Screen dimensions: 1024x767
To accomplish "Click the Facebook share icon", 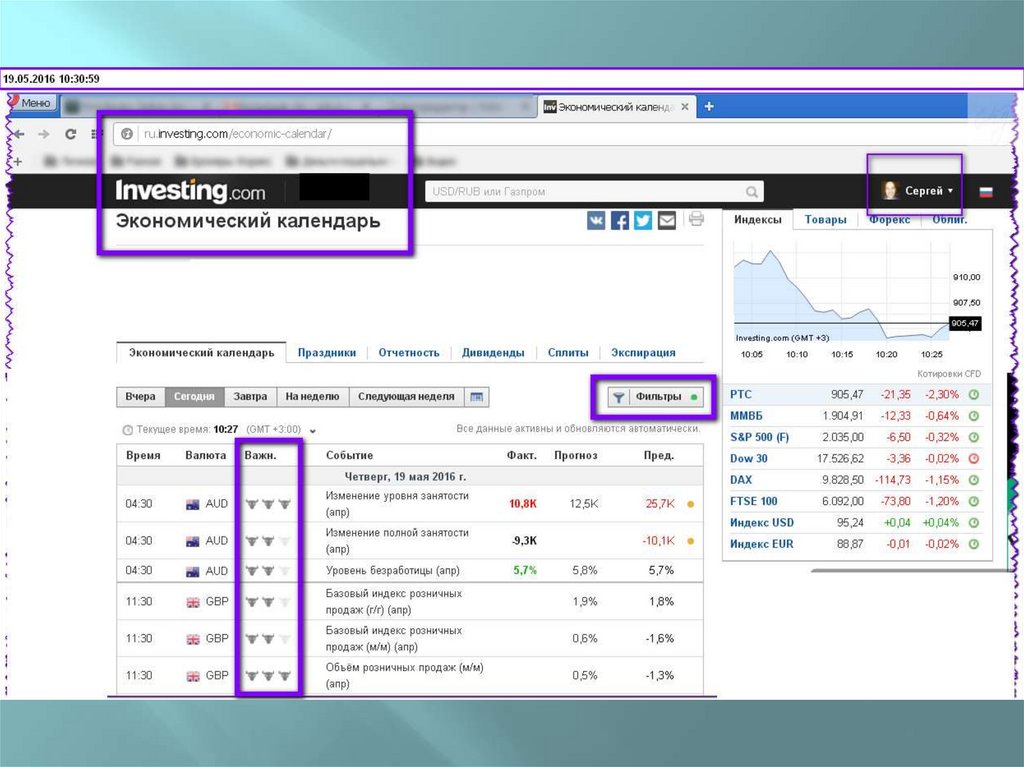I will (620, 221).
